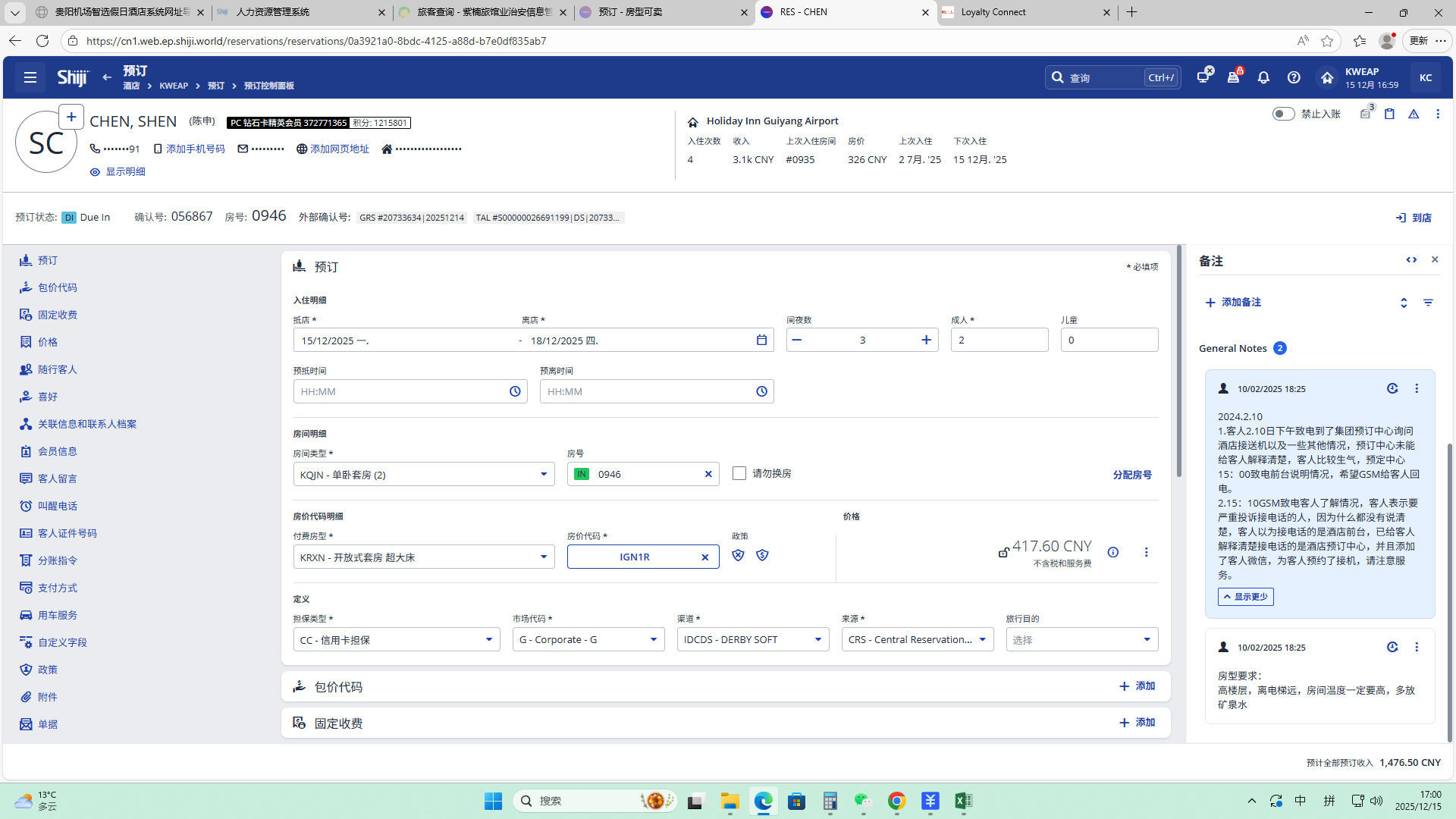Viewport: 1456px width, 819px height.
Task: Open the 市场代码 Corporate dropdown
Action: click(588, 640)
